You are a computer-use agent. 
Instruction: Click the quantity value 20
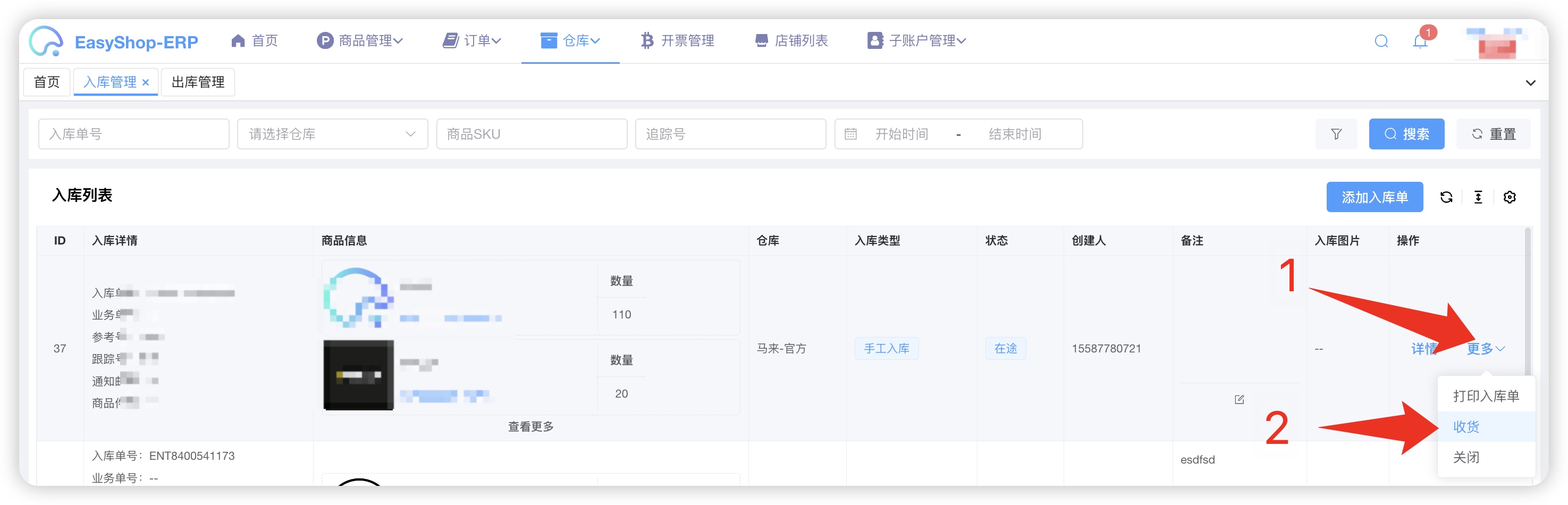621,394
